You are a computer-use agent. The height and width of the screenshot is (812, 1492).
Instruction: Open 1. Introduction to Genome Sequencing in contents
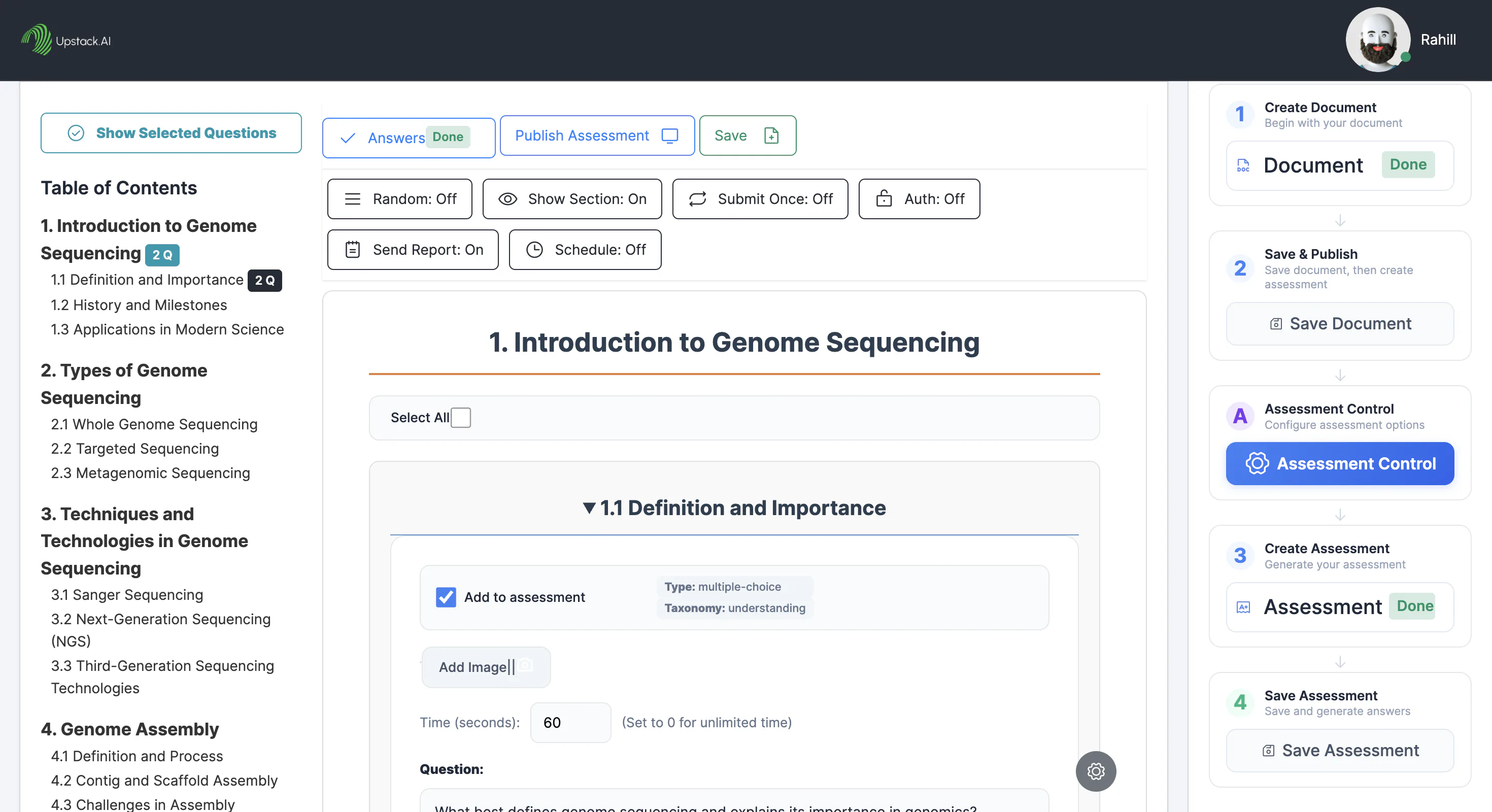149,239
